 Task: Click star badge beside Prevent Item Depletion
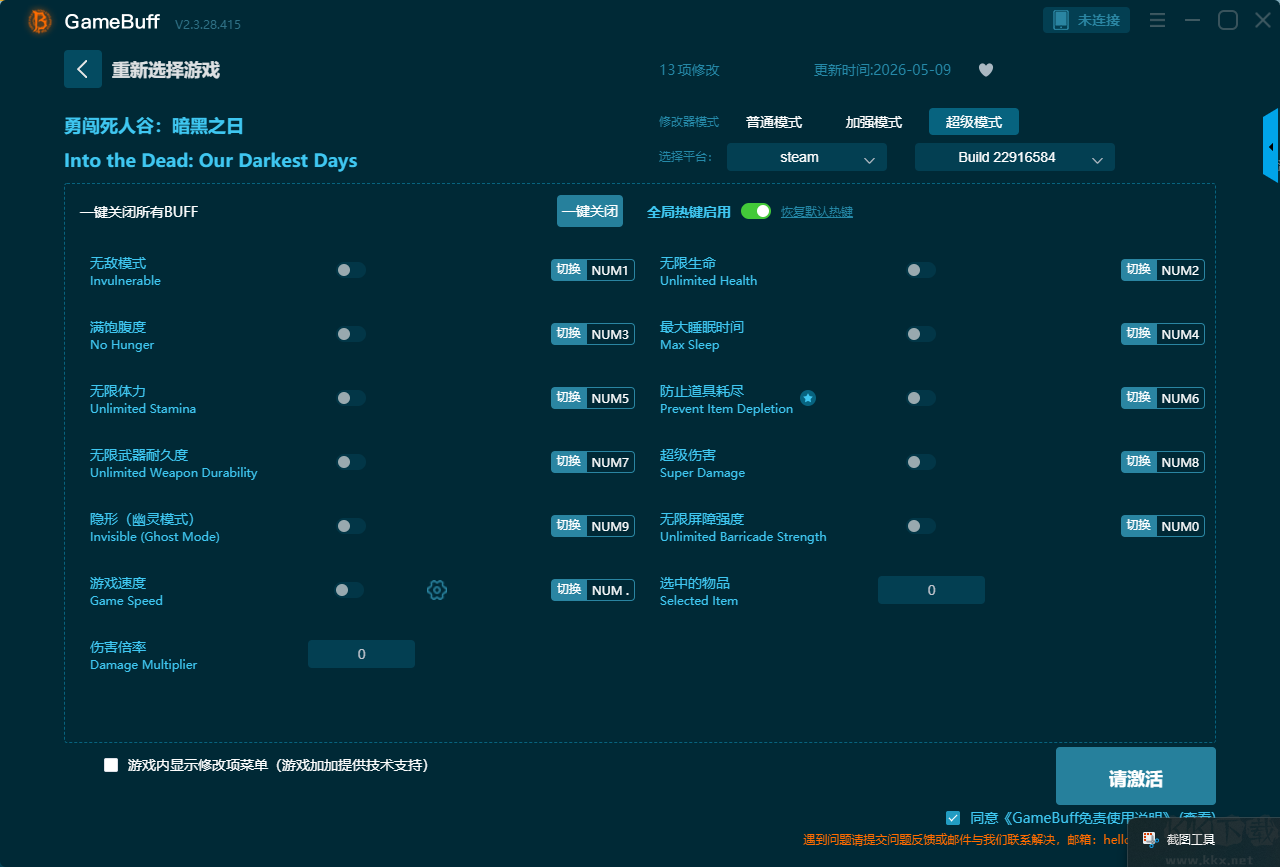tap(808, 398)
